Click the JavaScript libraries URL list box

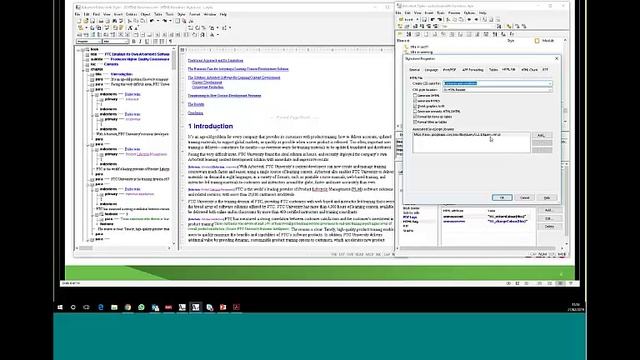pyautogui.click(x=471, y=142)
